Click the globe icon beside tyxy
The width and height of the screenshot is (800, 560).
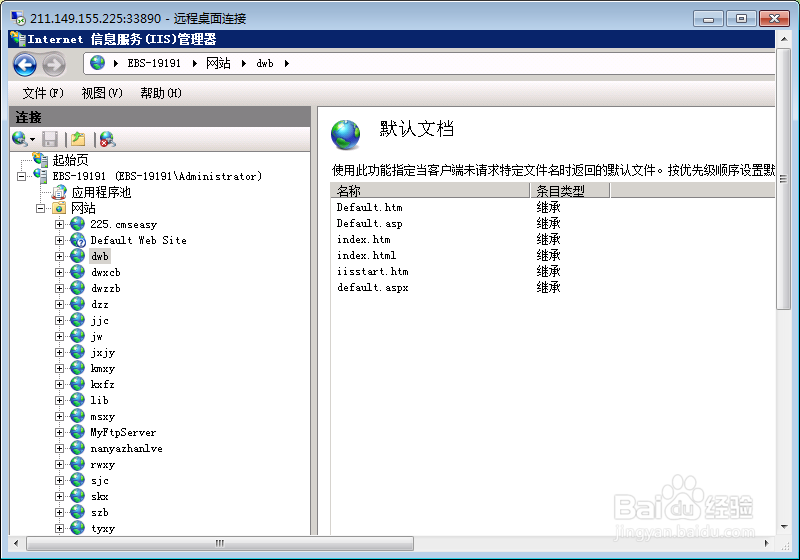(x=78, y=528)
